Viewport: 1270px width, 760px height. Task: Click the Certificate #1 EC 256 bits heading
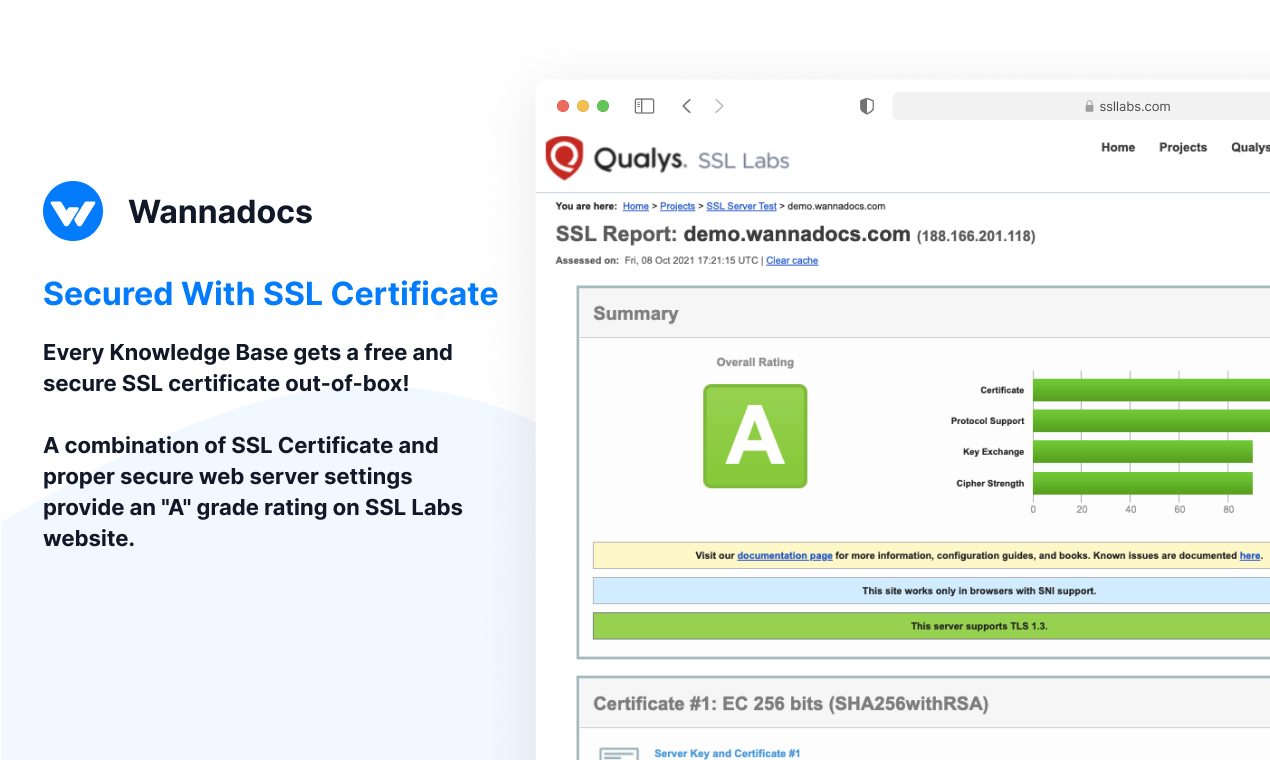coord(791,704)
